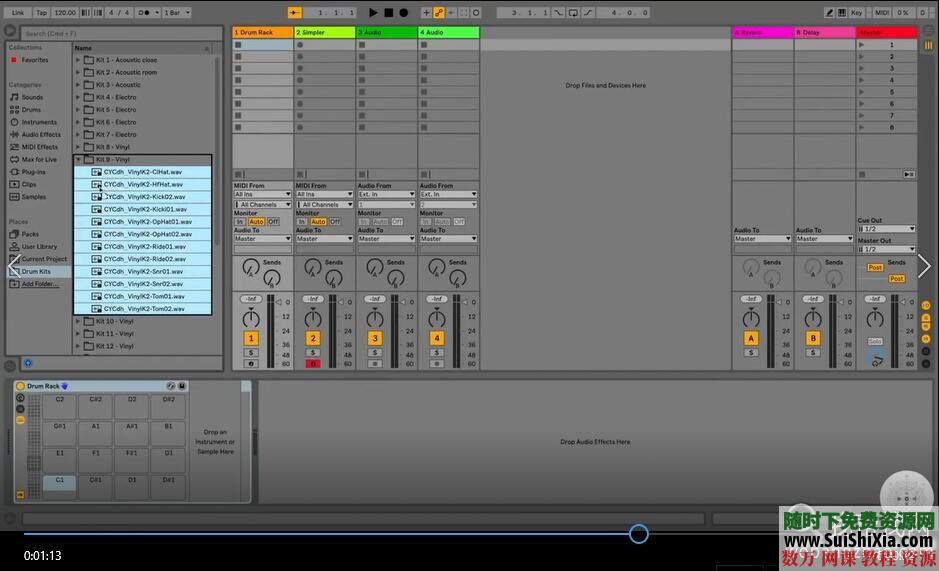Toggle Draw Mode pencil icon
This screenshot has width=939, height=571.
(x=829, y=12)
